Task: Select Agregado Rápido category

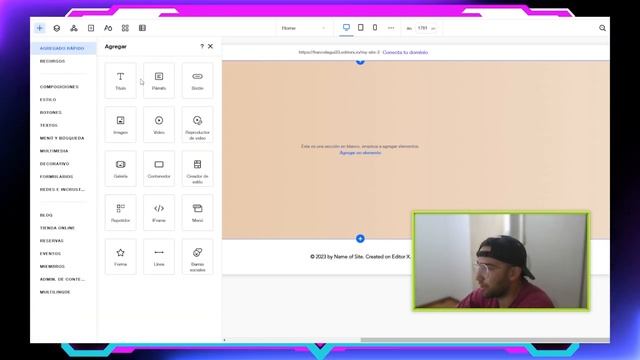Action: click(x=63, y=48)
